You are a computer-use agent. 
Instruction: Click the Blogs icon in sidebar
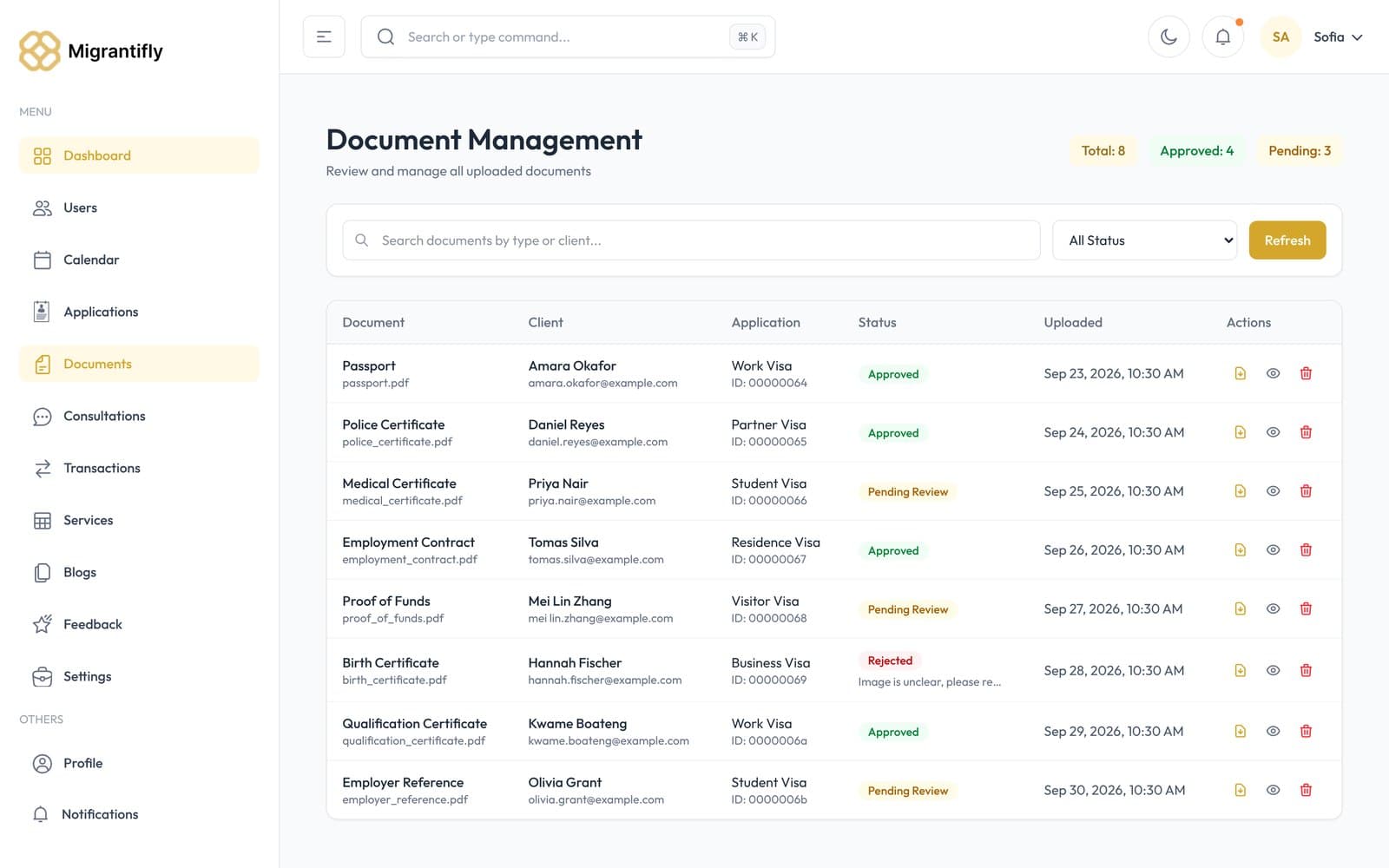point(43,573)
